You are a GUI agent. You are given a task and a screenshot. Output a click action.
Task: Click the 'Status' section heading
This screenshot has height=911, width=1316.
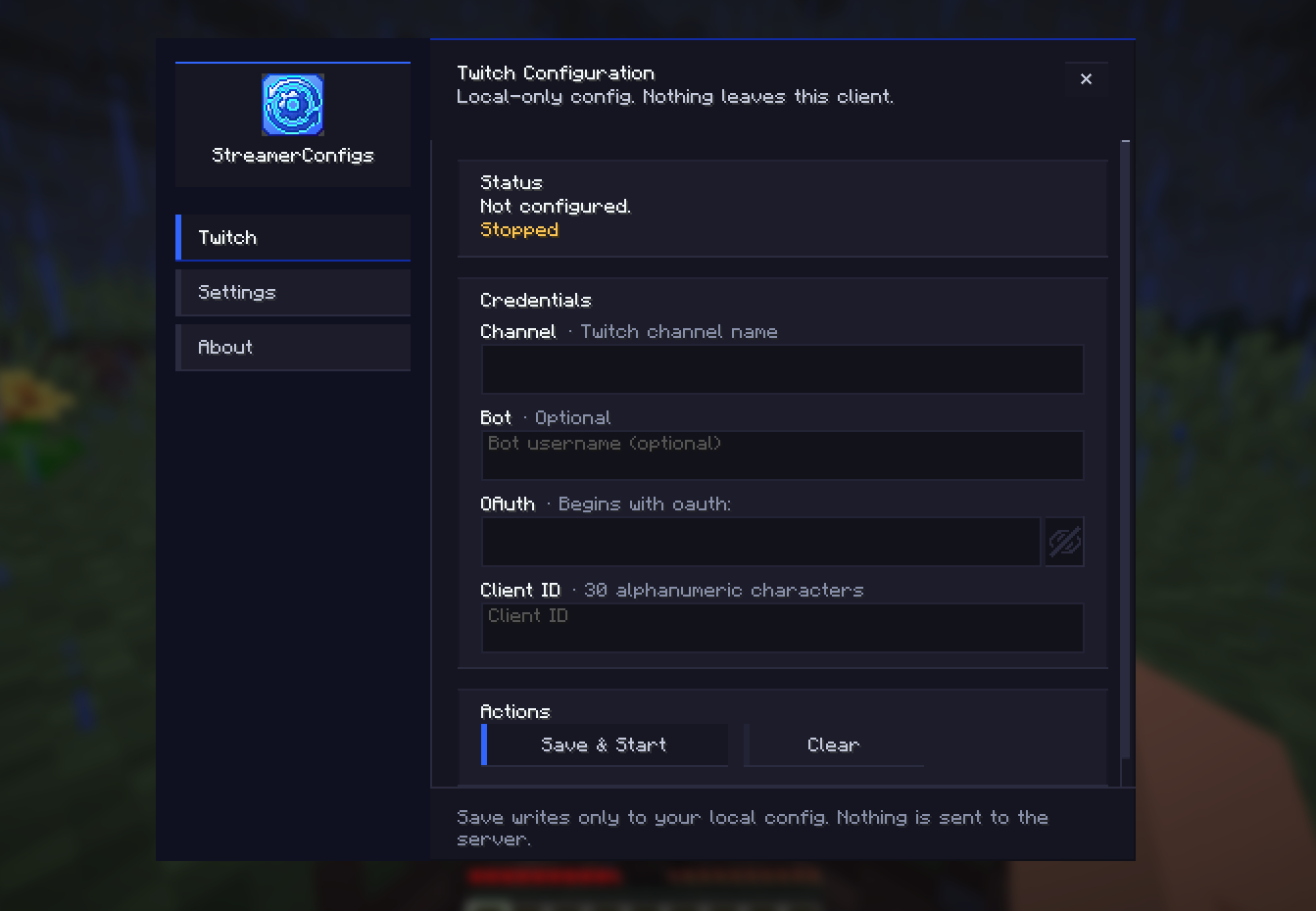[x=512, y=183]
